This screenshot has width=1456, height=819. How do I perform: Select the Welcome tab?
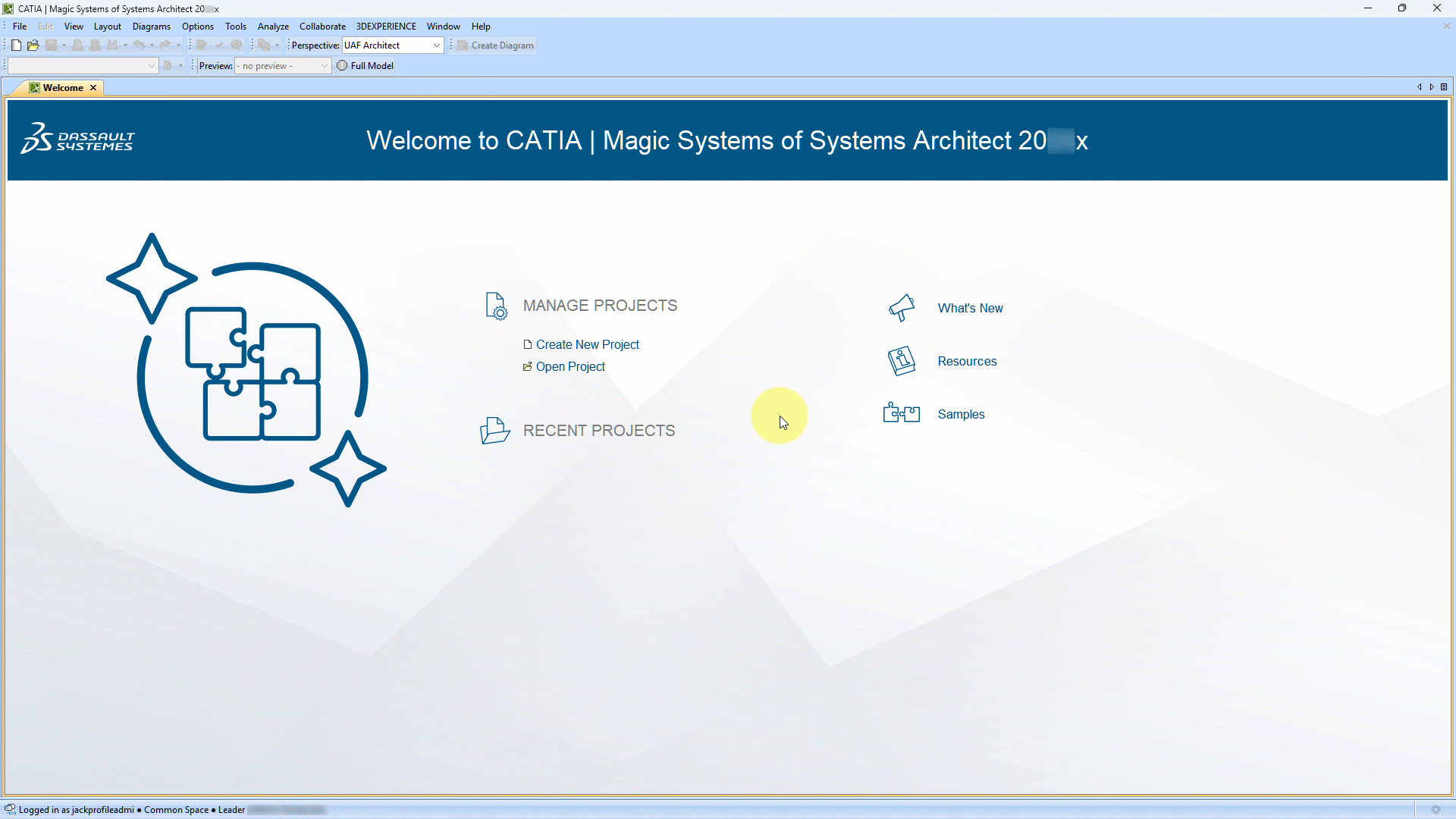click(62, 88)
